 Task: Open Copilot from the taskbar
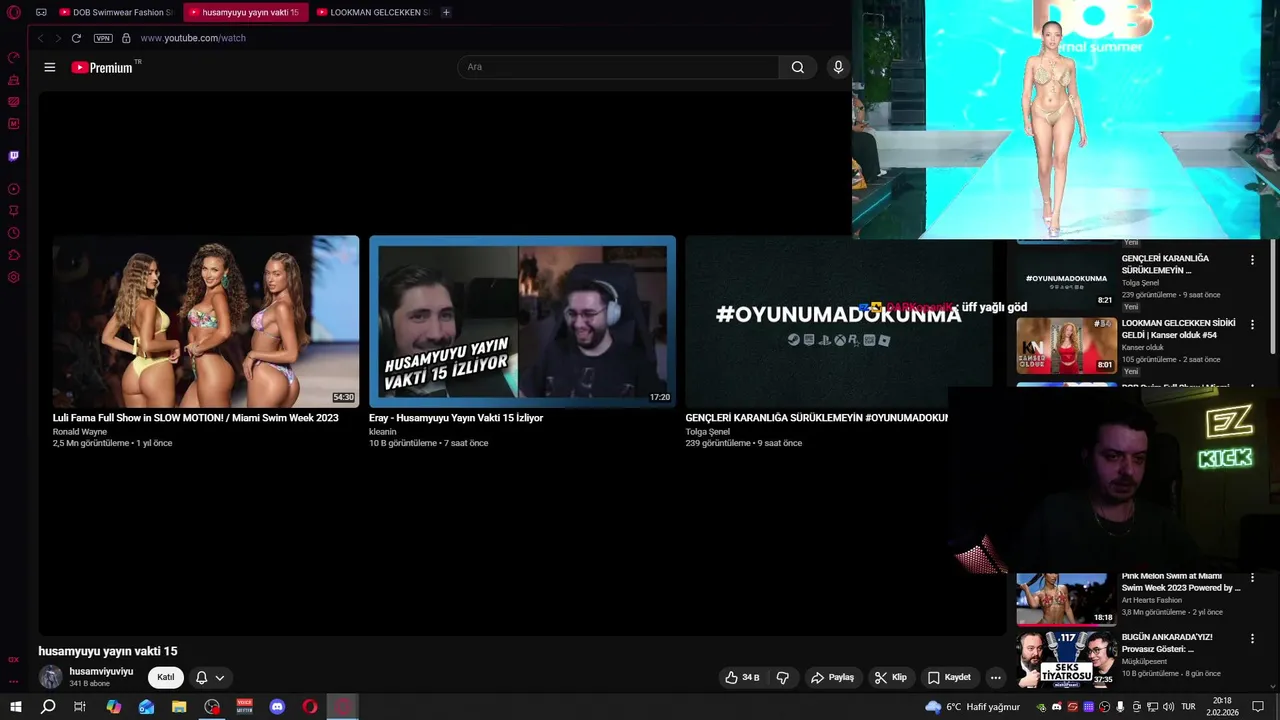(x=114, y=707)
